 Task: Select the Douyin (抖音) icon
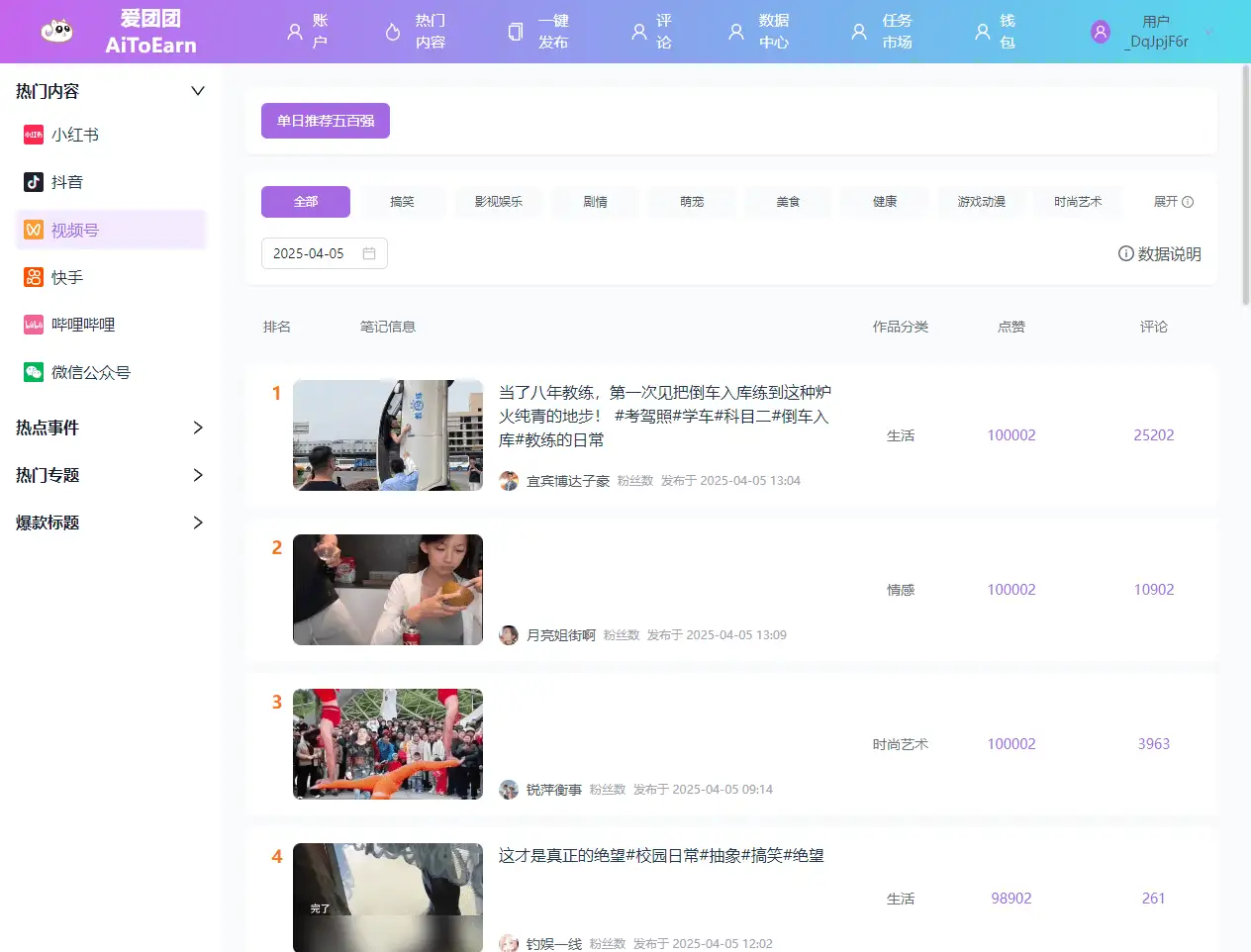34,182
